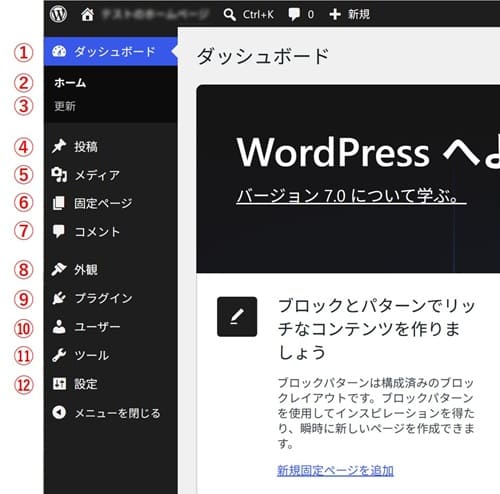
Task: Click the 設定 sliders icon
Action: click(59, 384)
